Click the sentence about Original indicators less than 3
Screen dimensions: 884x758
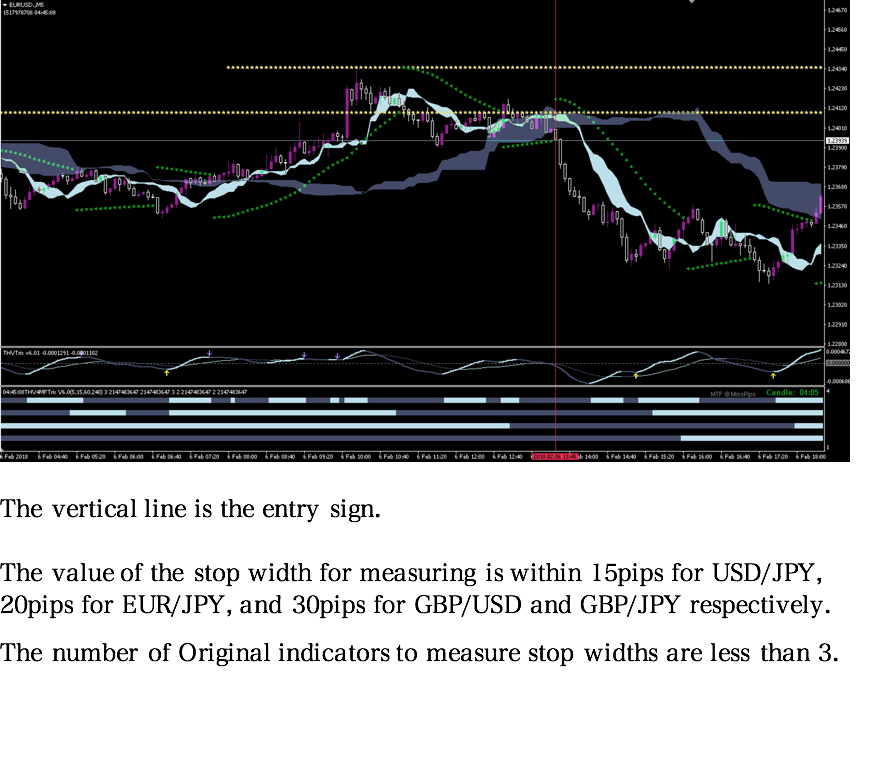419,654
